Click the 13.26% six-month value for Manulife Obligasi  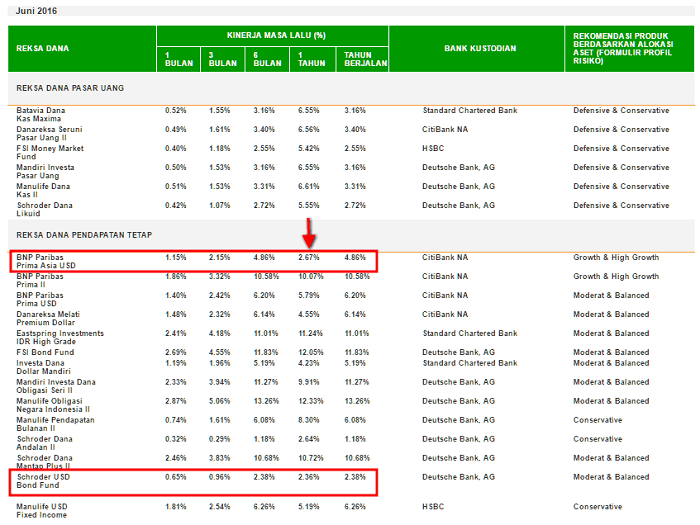pos(266,401)
